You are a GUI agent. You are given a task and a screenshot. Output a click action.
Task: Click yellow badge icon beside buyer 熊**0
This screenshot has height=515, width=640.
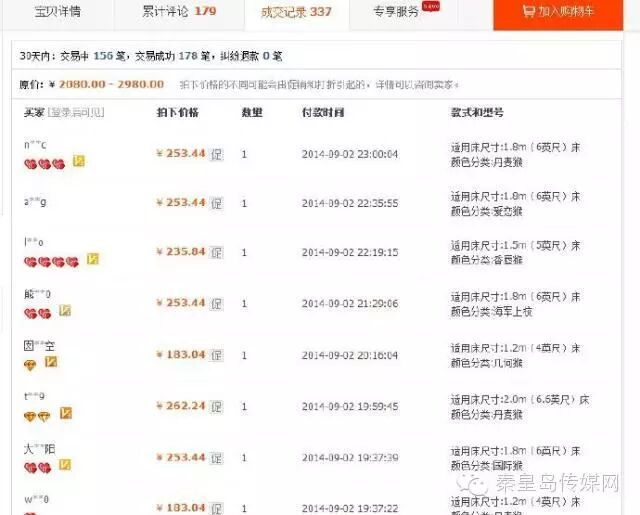[65, 311]
